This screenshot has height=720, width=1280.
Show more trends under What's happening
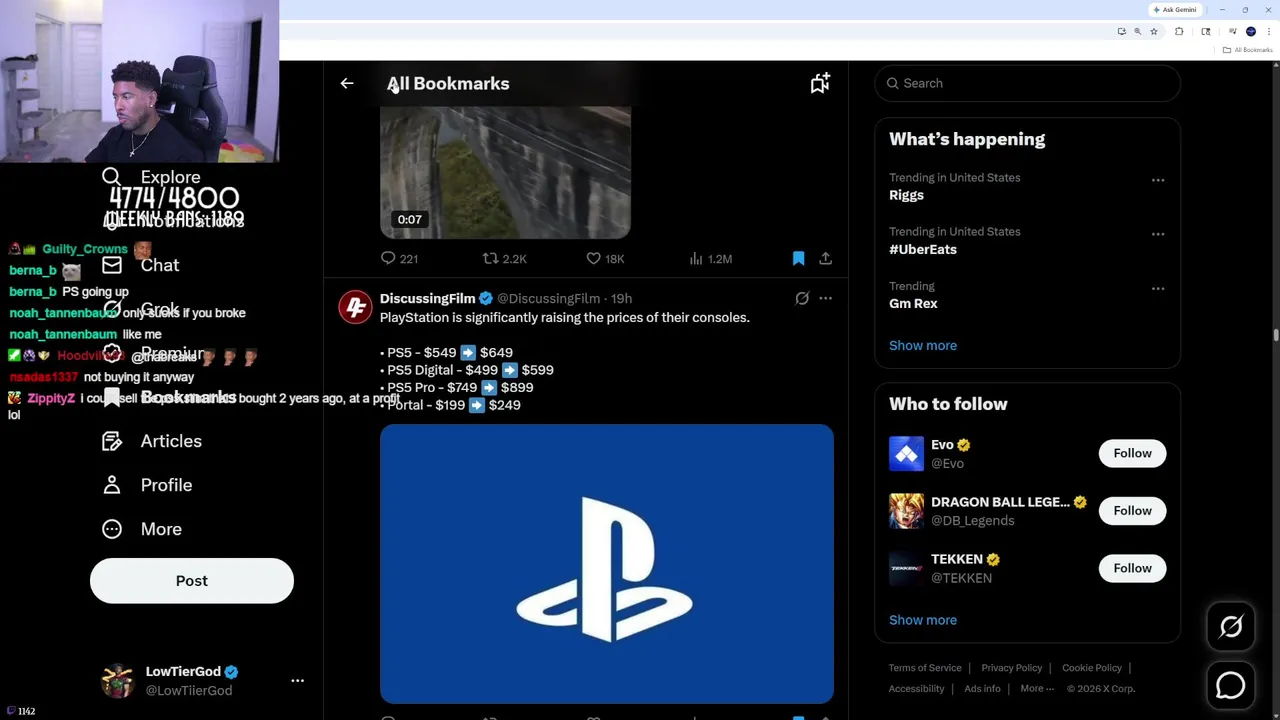pos(923,345)
